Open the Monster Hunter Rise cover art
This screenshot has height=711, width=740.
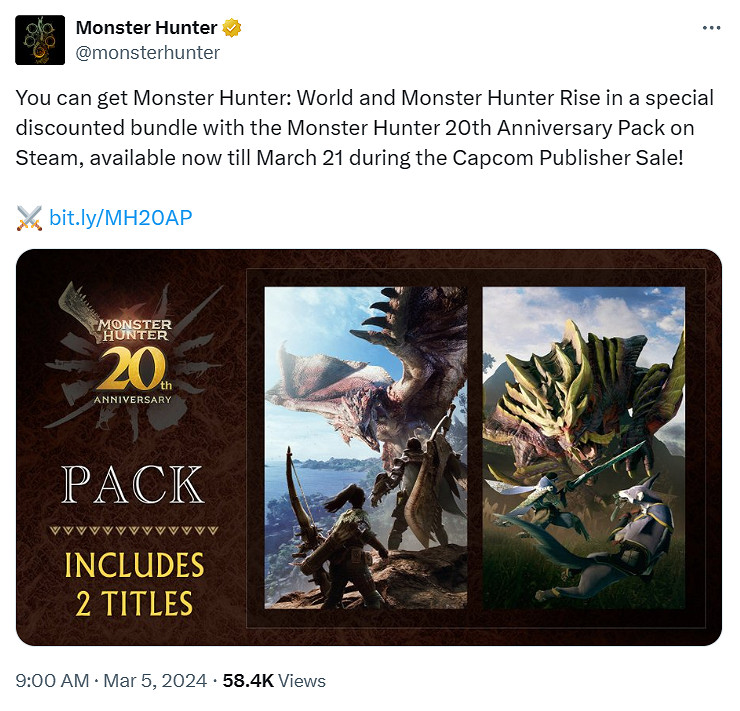(x=584, y=448)
